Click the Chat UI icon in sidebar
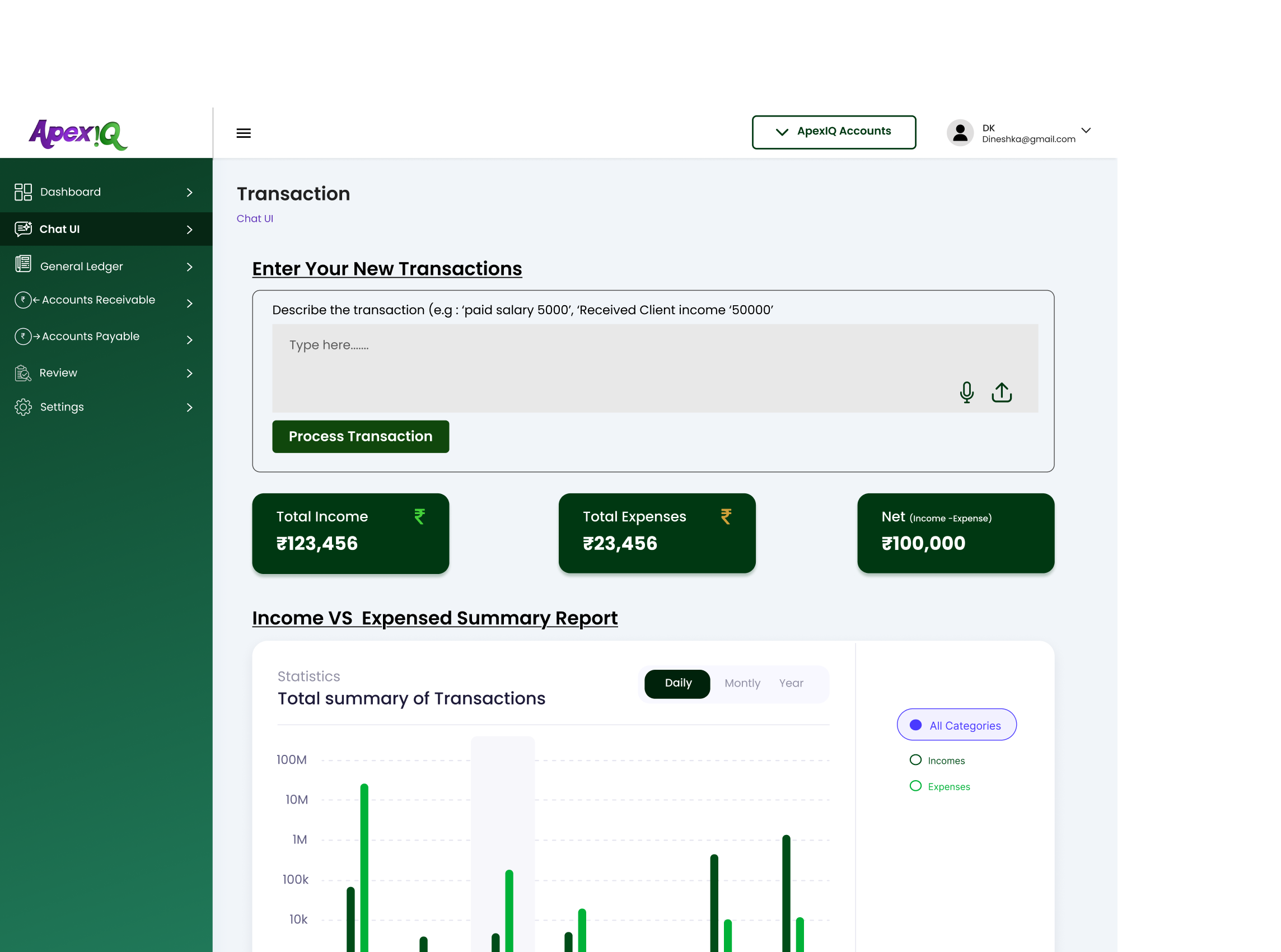 pos(23,229)
